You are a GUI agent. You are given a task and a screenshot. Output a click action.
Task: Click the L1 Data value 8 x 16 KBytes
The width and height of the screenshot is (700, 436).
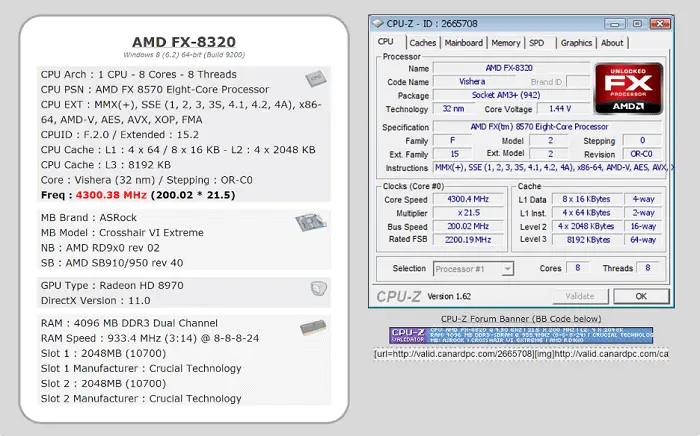(586, 199)
